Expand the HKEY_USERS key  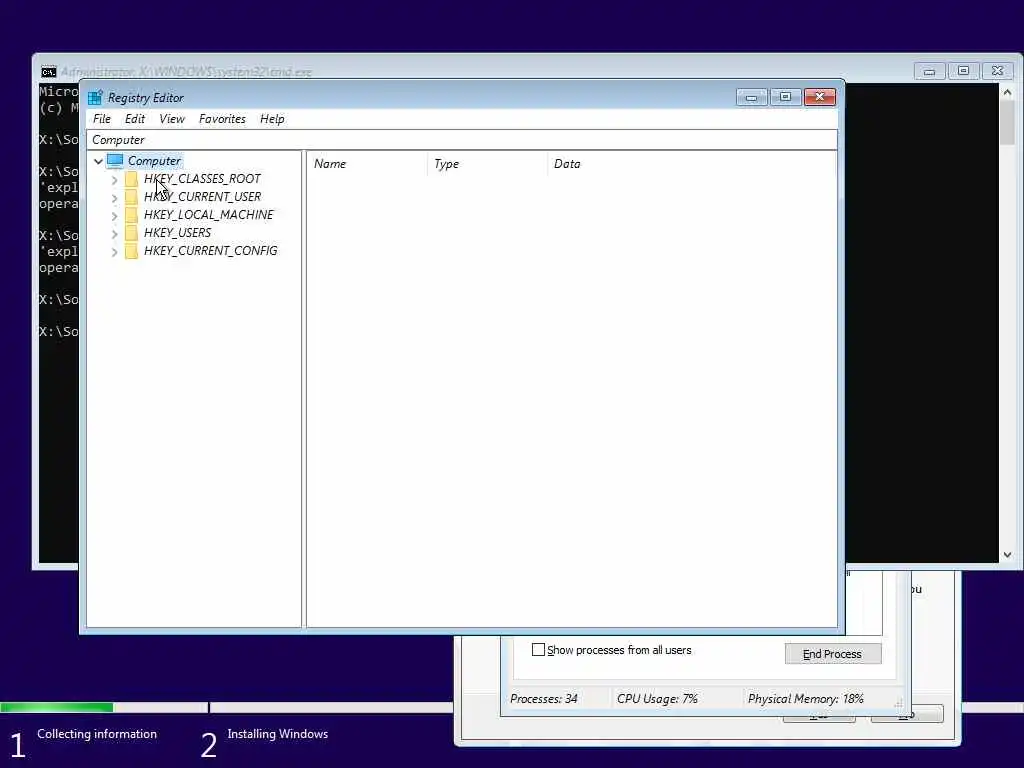pyautogui.click(x=114, y=233)
